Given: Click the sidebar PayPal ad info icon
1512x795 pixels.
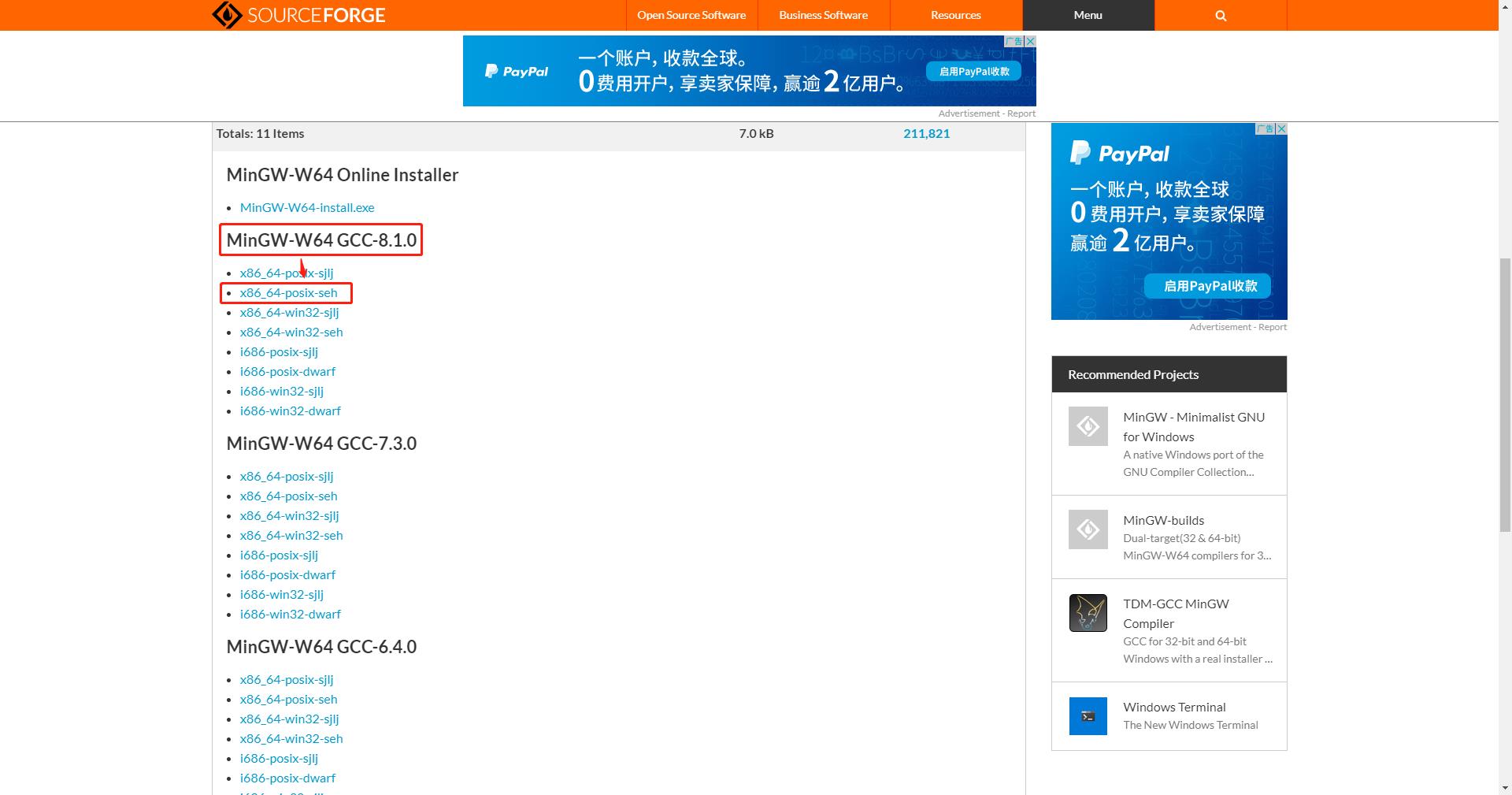Looking at the screenshot, I should (x=1266, y=128).
